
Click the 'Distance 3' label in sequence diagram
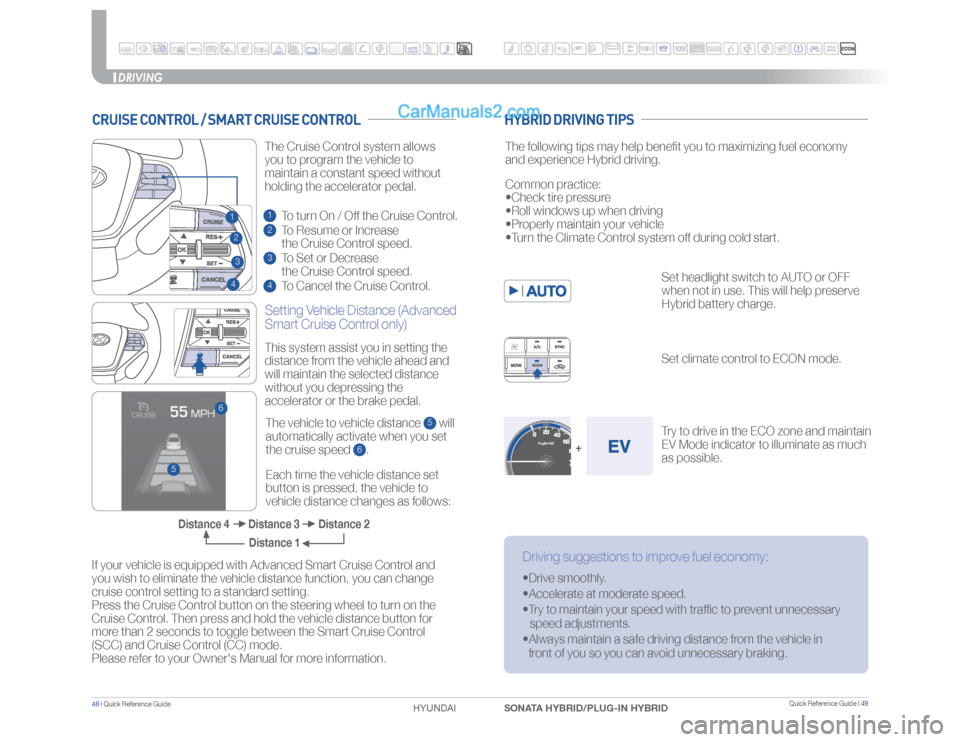pyautogui.click(x=274, y=524)
